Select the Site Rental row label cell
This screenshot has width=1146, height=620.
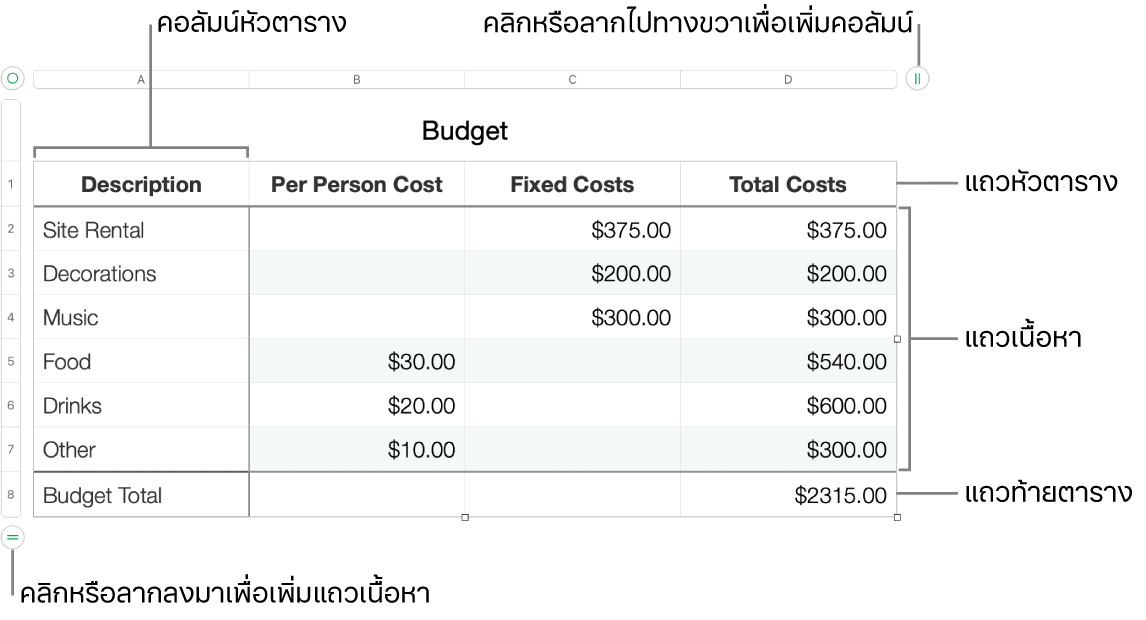coord(141,230)
